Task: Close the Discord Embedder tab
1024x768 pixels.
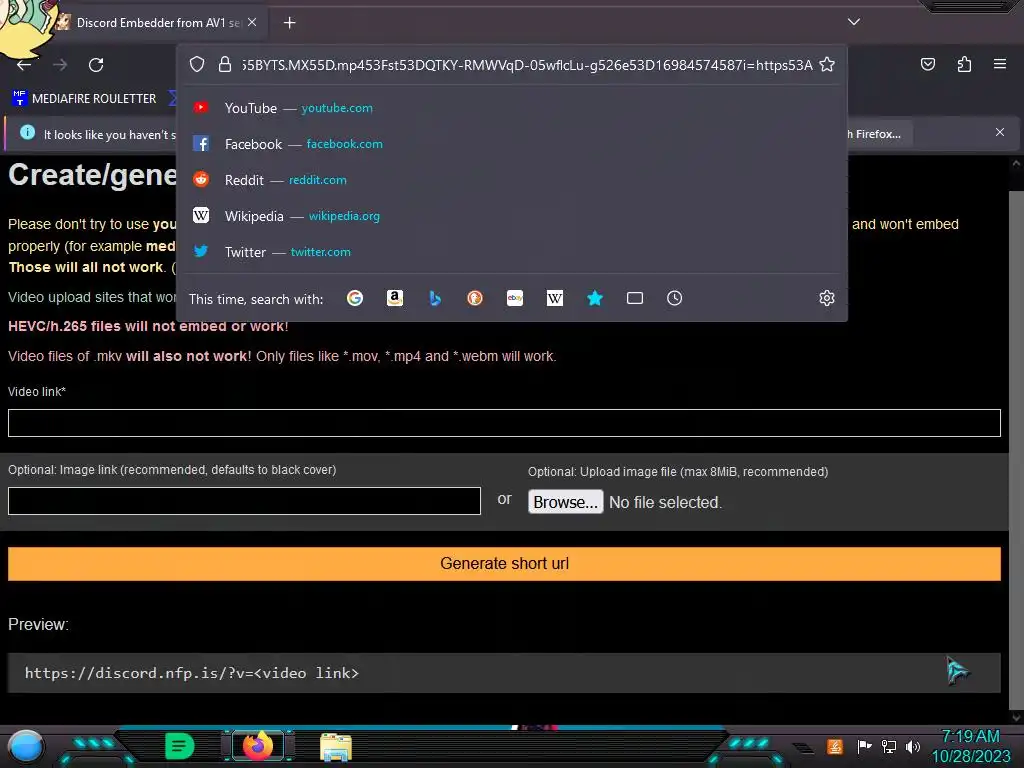Action: (252, 22)
